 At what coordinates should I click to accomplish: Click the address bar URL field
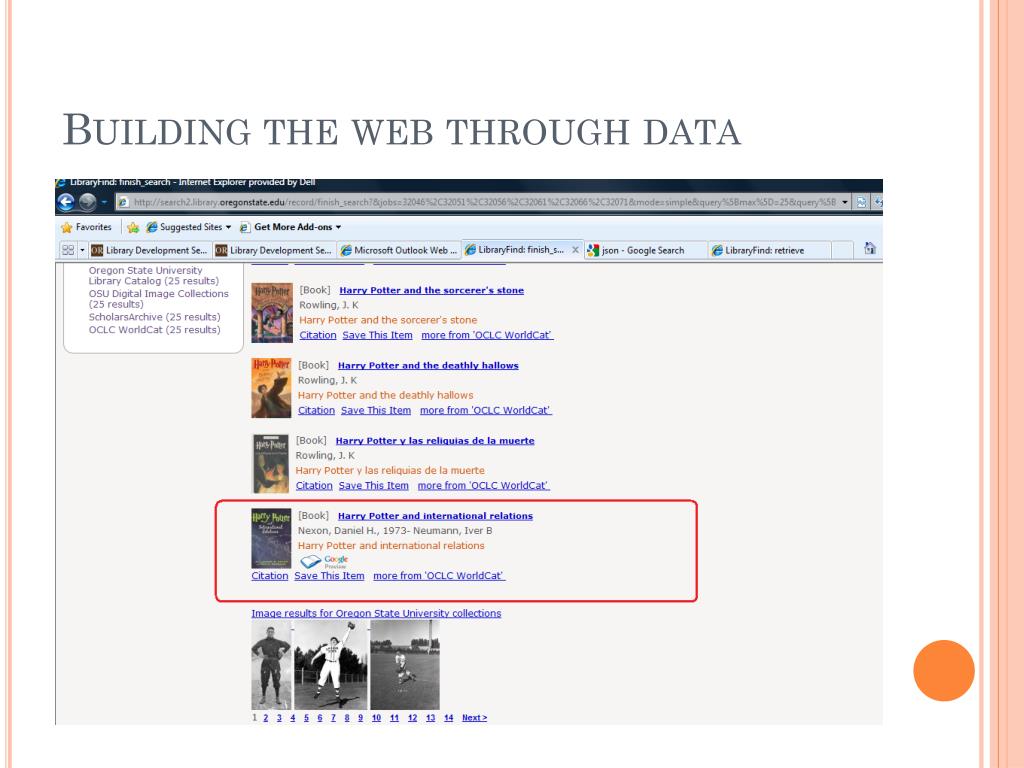point(484,202)
